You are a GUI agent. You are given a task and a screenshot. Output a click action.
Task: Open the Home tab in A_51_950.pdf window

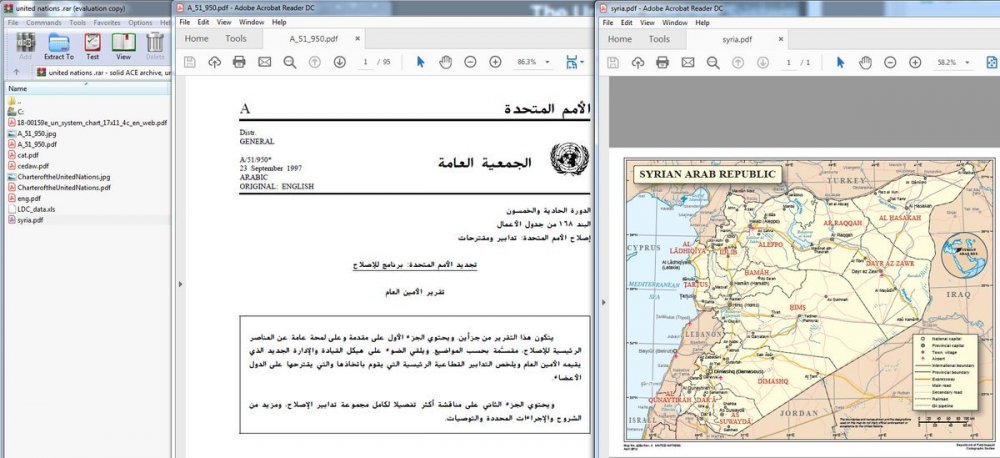(x=196, y=39)
